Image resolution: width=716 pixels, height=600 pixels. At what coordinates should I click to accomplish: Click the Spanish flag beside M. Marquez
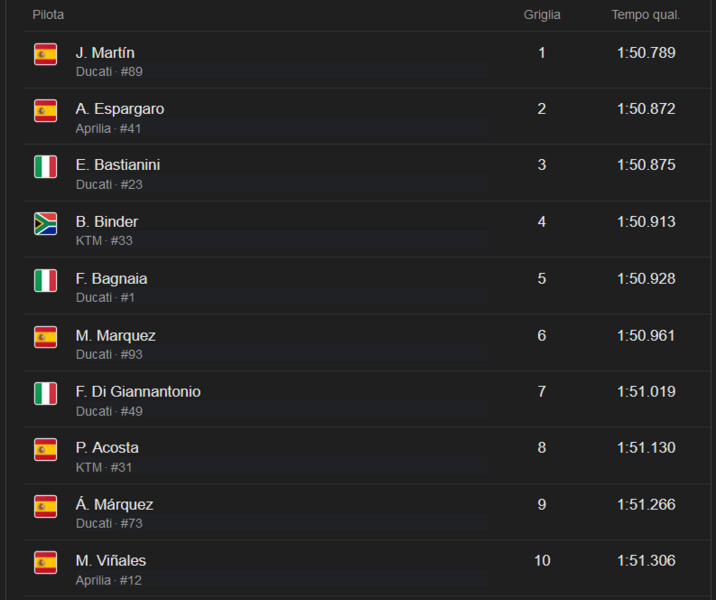(45, 337)
